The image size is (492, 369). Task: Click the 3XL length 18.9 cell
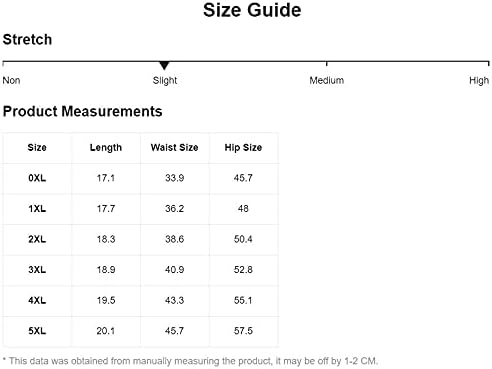pos(106,270)
